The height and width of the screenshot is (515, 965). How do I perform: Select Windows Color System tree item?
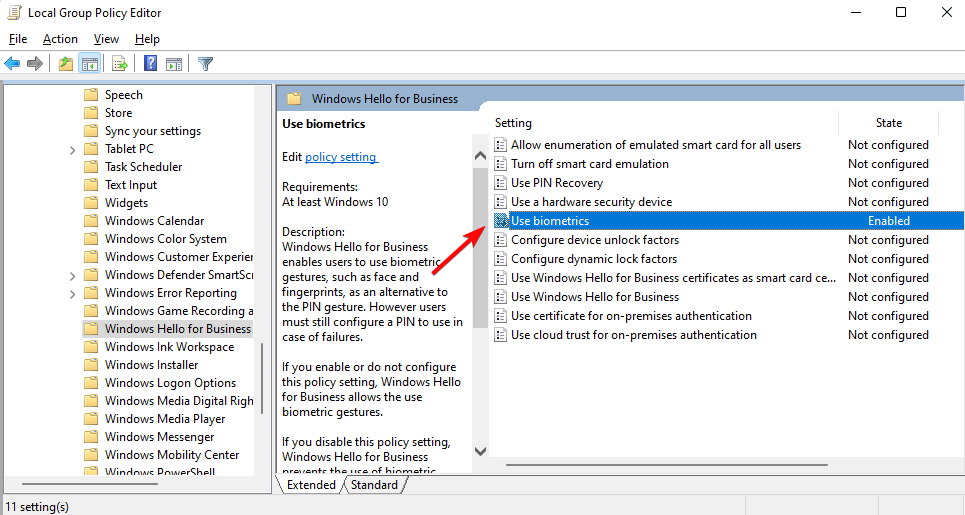click(x=166, y=239)
